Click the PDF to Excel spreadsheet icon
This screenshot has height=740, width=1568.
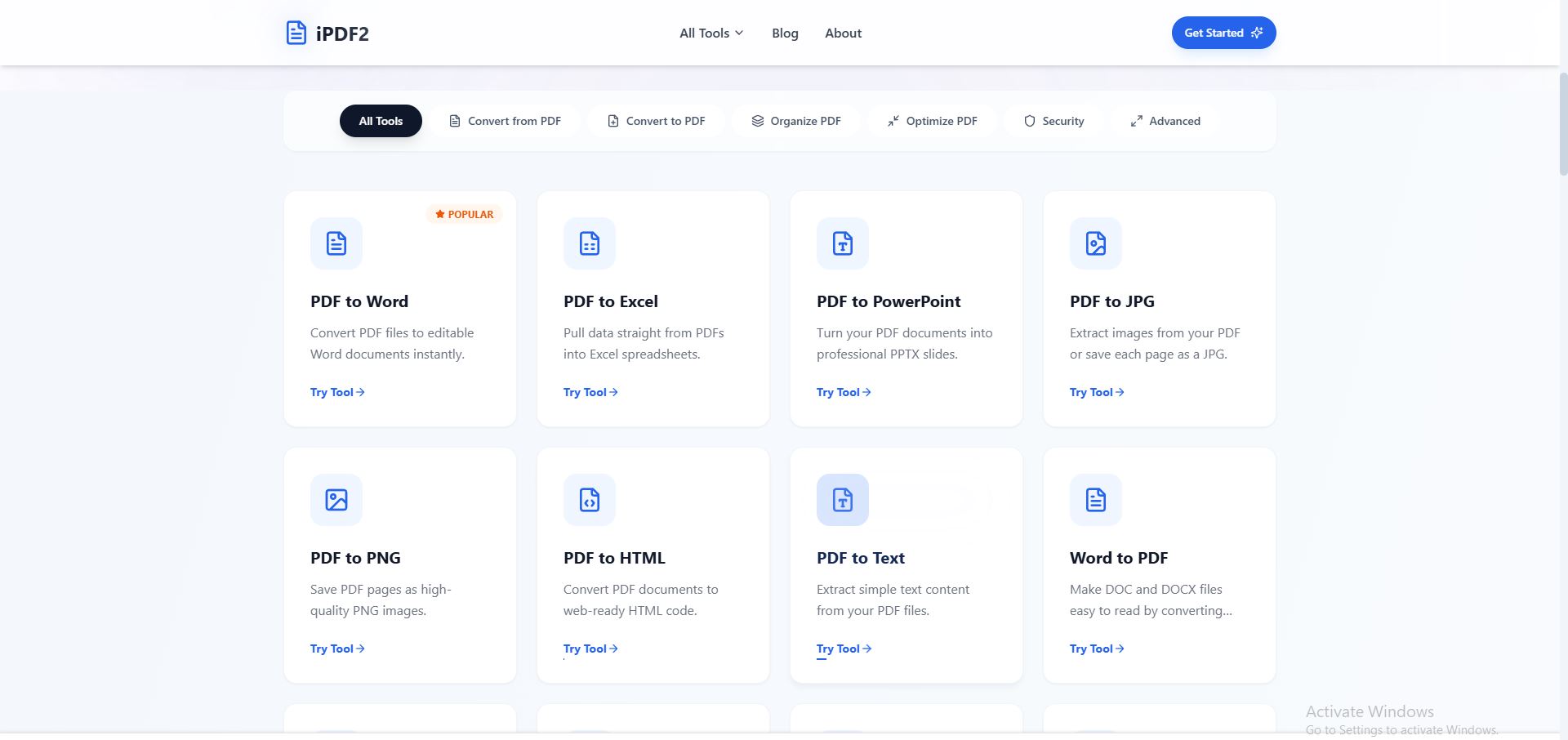coord(590,243)
